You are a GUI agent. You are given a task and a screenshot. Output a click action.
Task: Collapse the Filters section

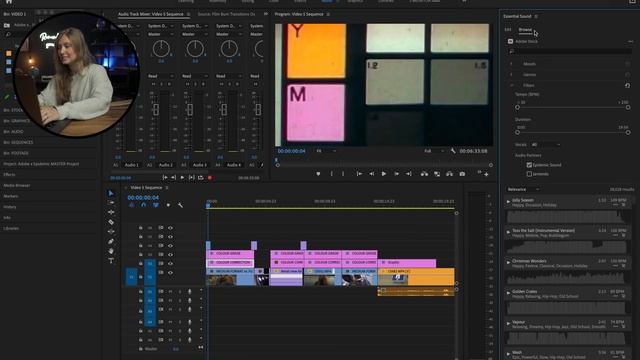(x=511, y=85)
